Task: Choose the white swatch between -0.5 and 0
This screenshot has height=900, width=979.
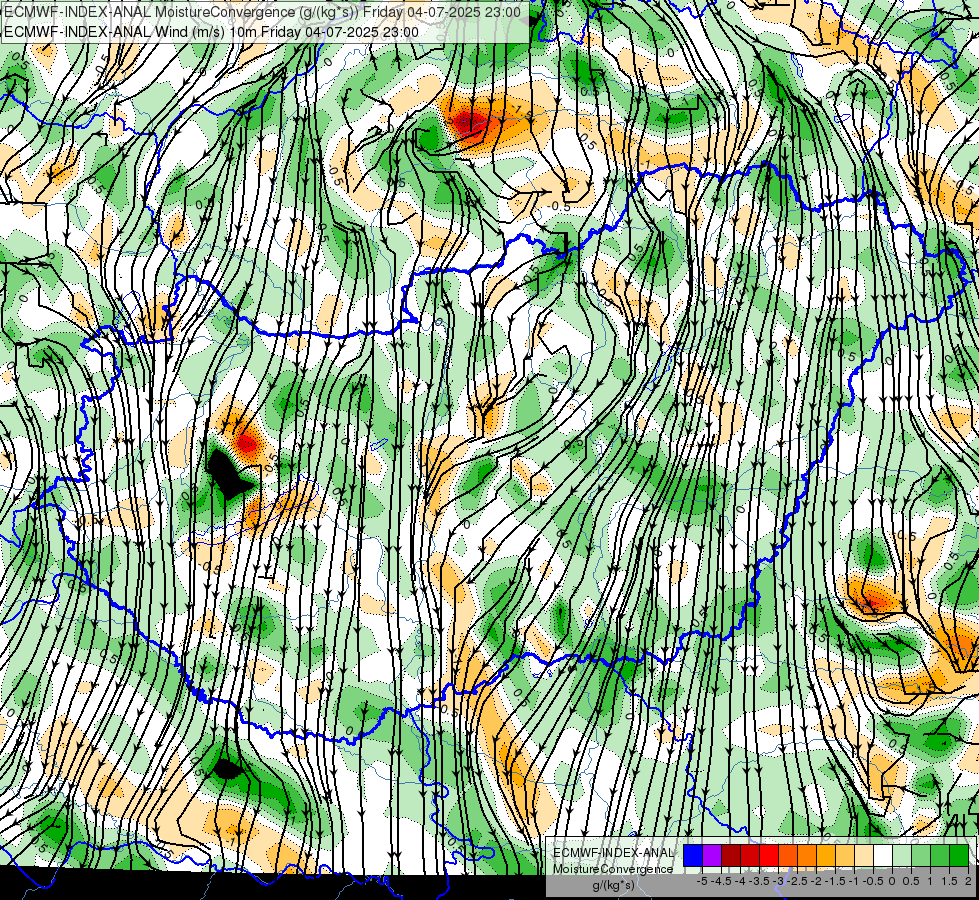Action: pyautogui.click(x=883, y=856)
